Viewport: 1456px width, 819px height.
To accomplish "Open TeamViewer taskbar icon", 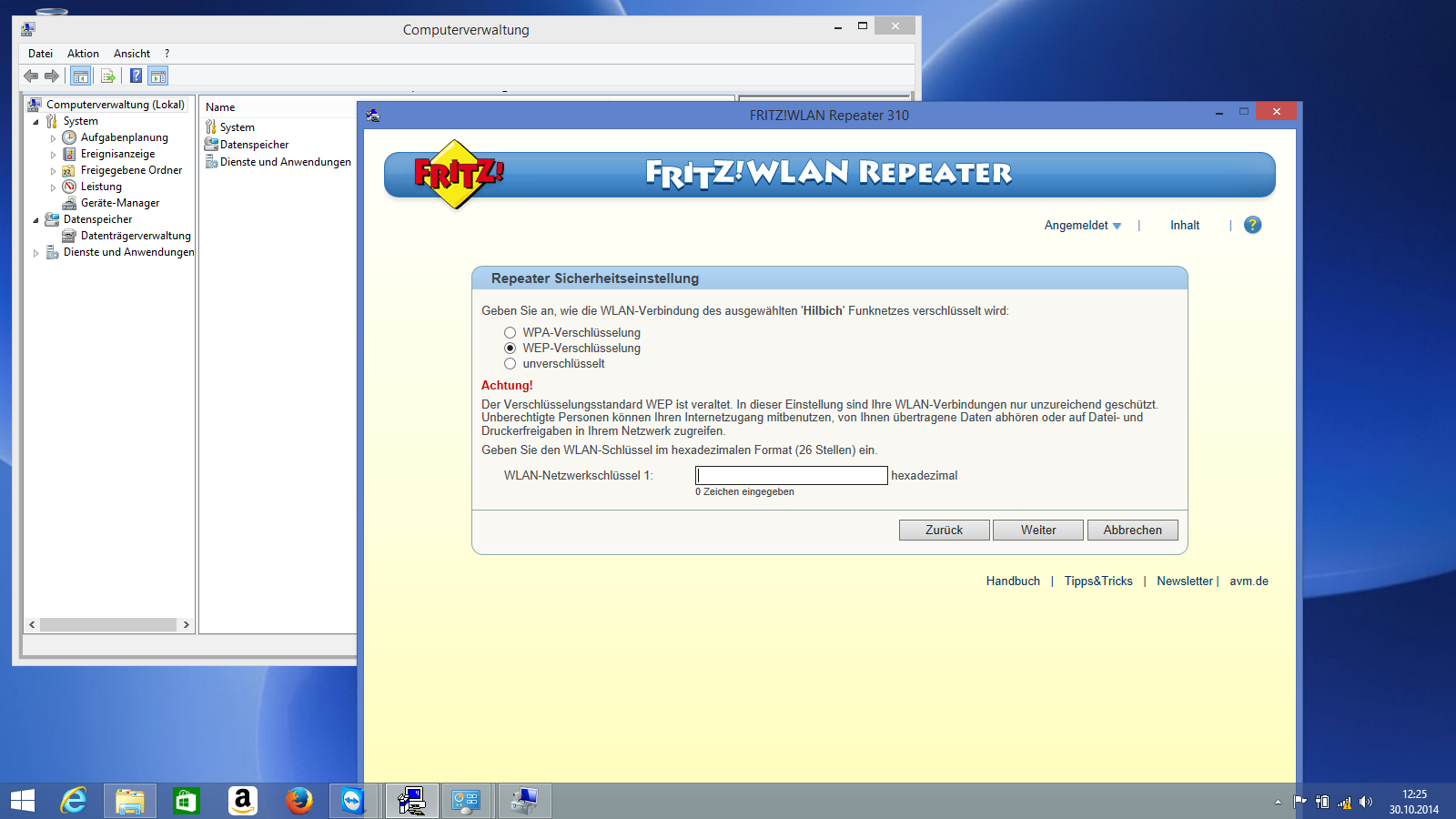I will [x=353, y=801].
